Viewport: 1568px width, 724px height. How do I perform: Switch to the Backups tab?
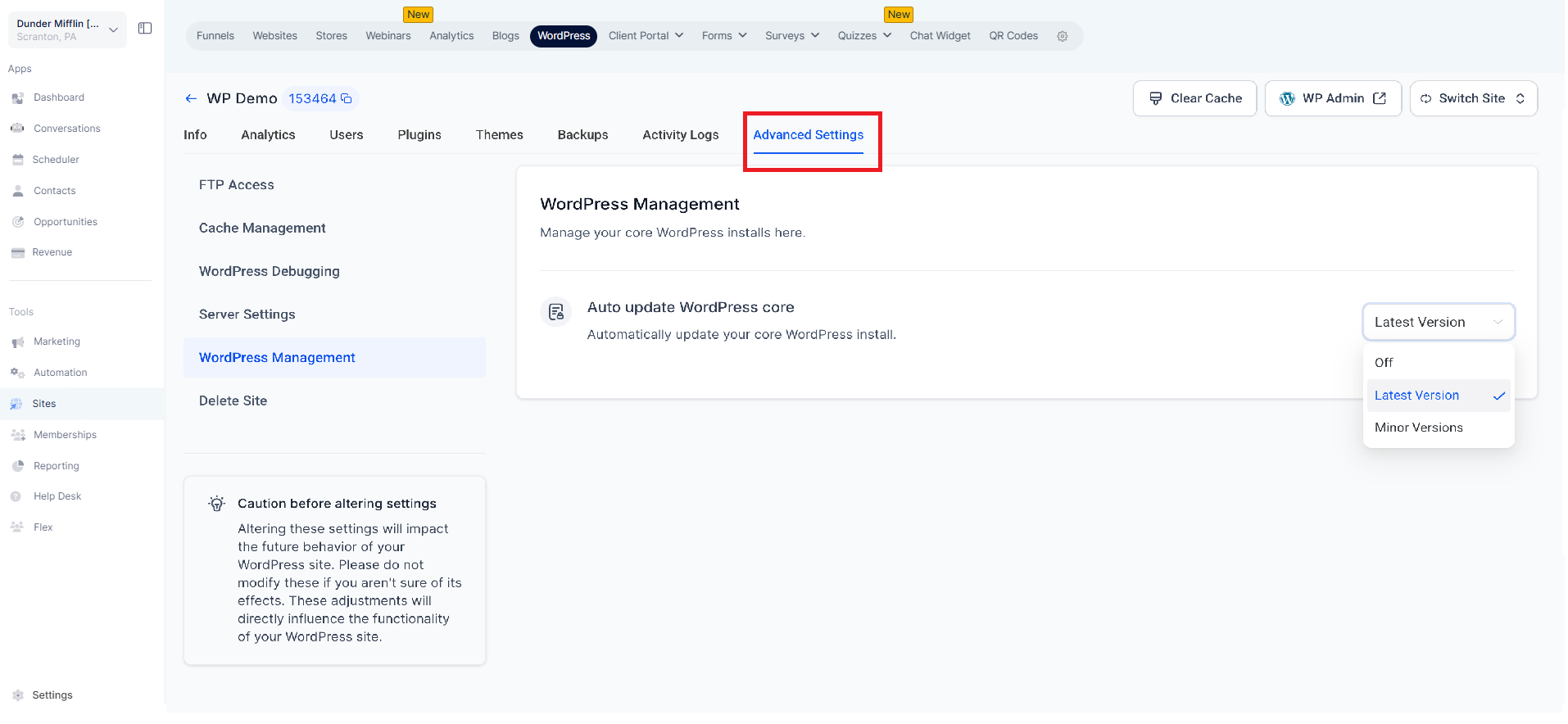583,135
